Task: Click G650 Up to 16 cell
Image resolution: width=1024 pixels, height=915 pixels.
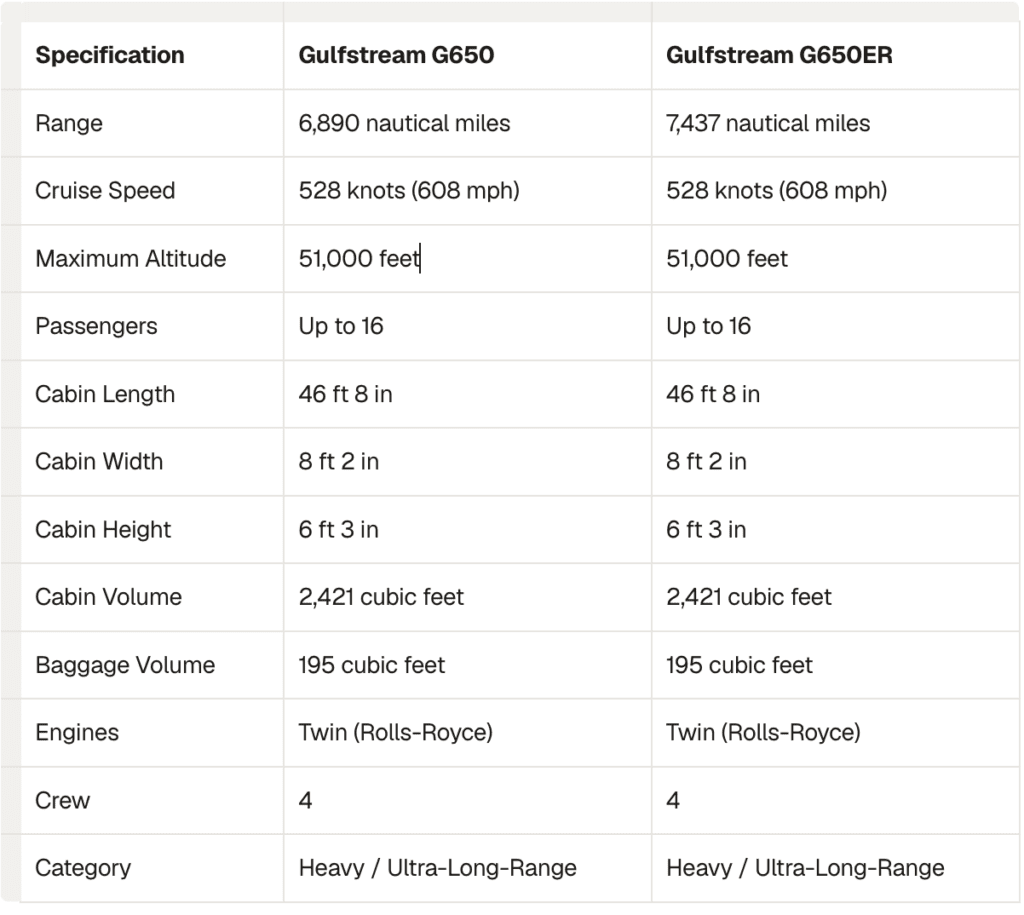Action: pos(468,327)
